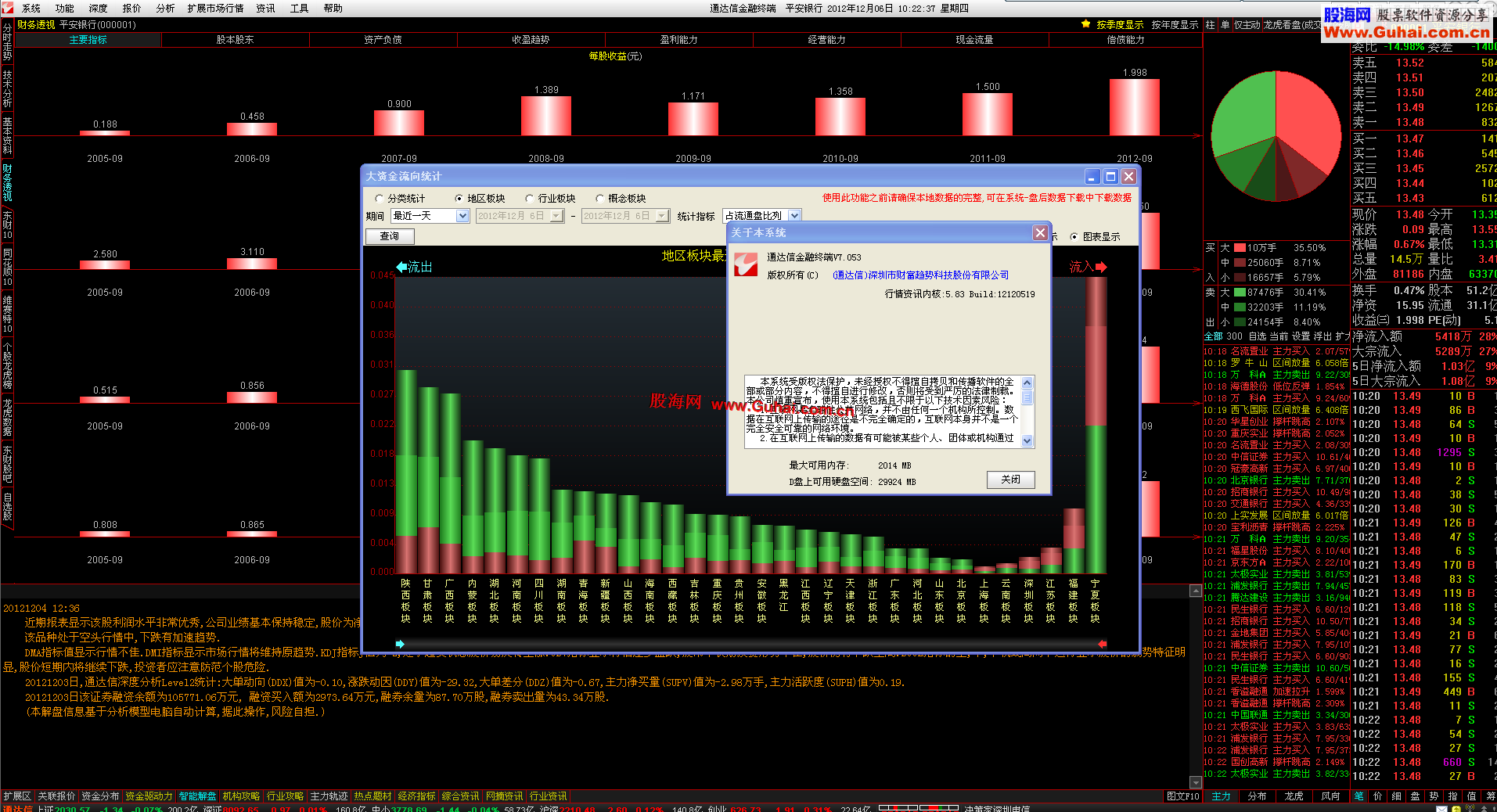This screenshot has width=1497, height=812.
Task: Toggle the 仅主动 filter
Action: click(x=1247, y=25)
